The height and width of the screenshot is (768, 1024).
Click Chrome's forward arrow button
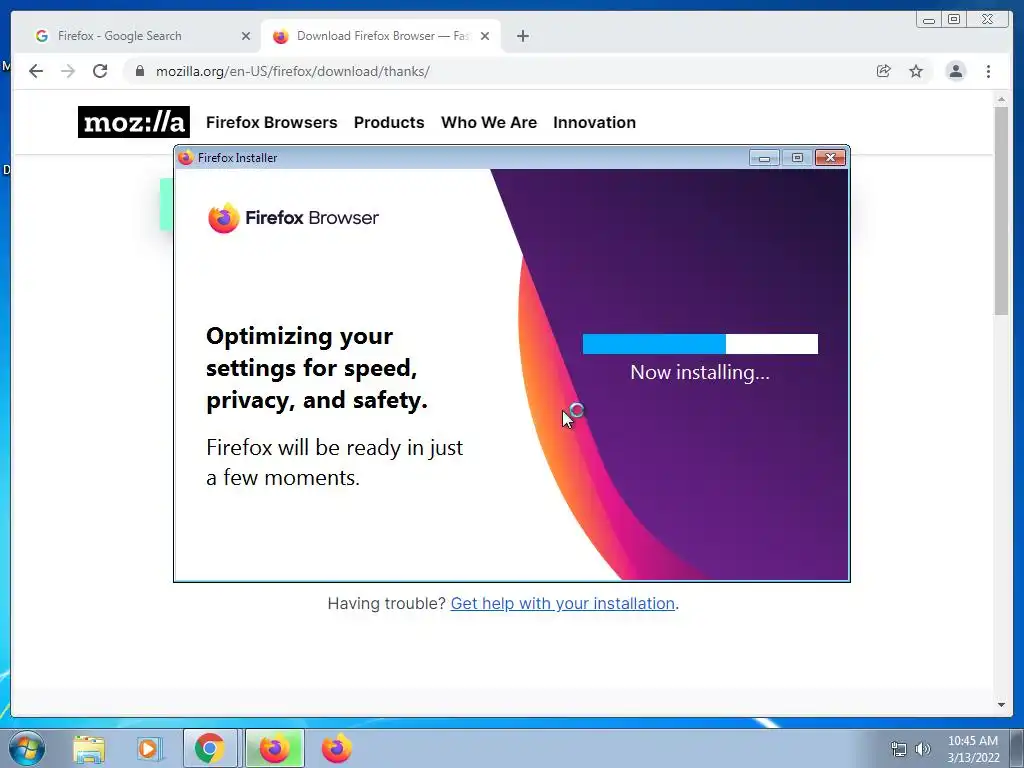68,71
